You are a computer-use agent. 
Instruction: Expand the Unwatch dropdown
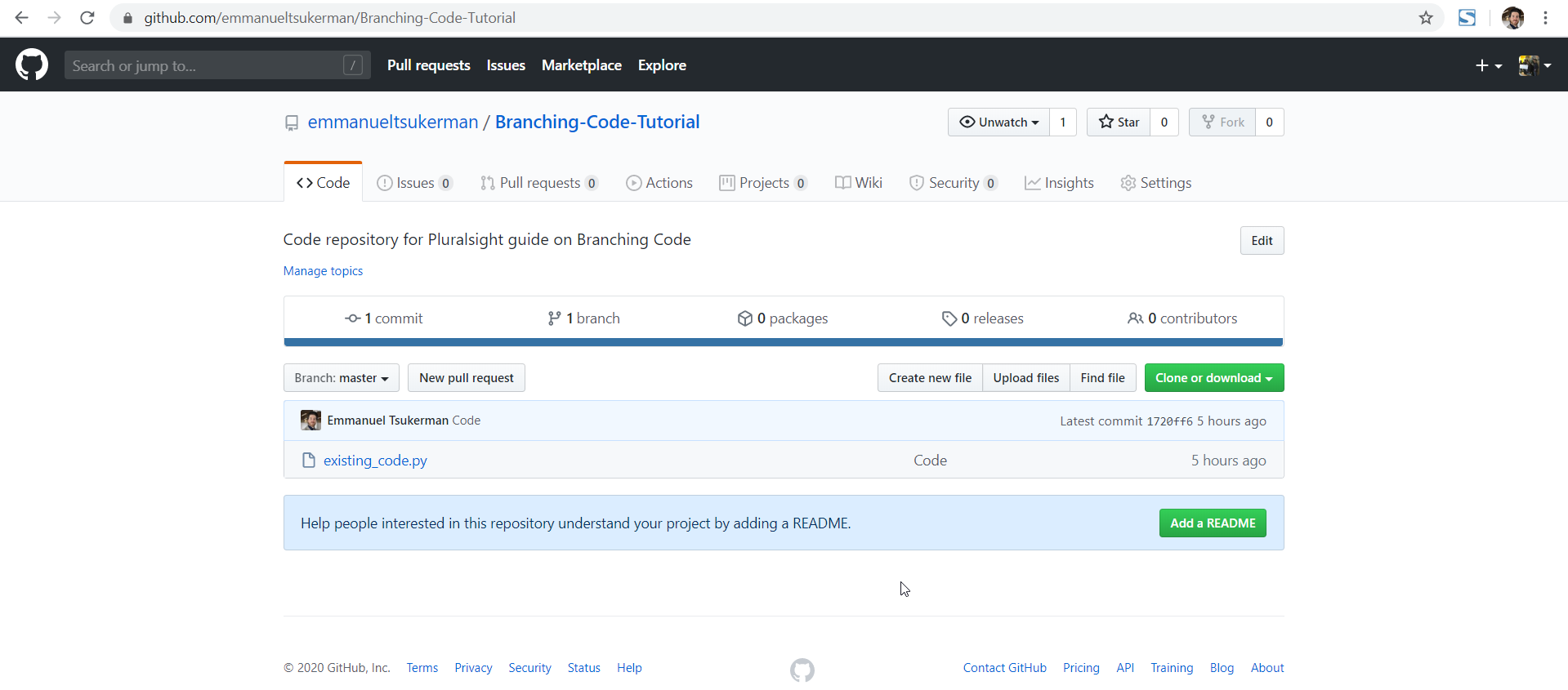pyautogui.click(x=999, y=122)
